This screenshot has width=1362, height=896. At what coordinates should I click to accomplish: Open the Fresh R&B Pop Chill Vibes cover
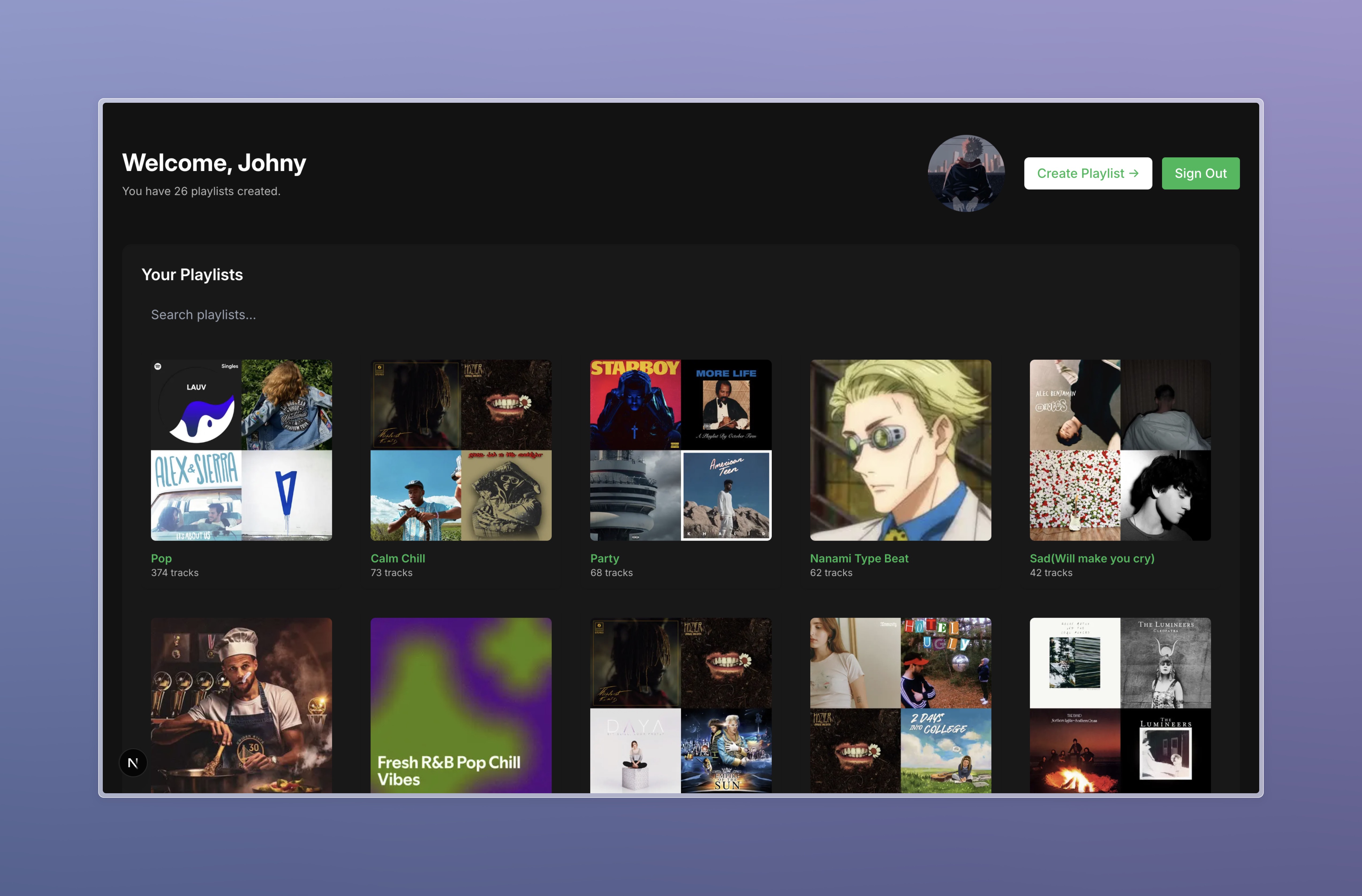point(461,705)
